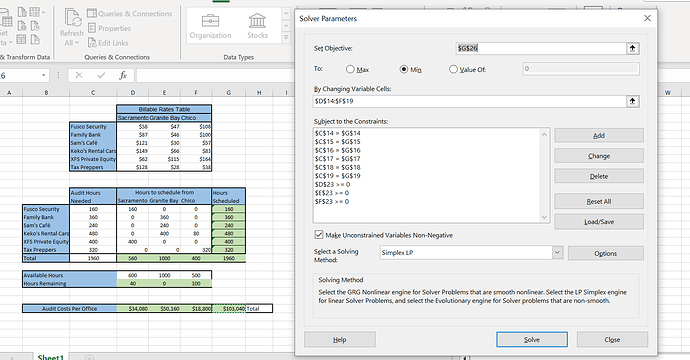690x360 pixels.
Task: Select the Stocks data type
Action: pos(257,26)
